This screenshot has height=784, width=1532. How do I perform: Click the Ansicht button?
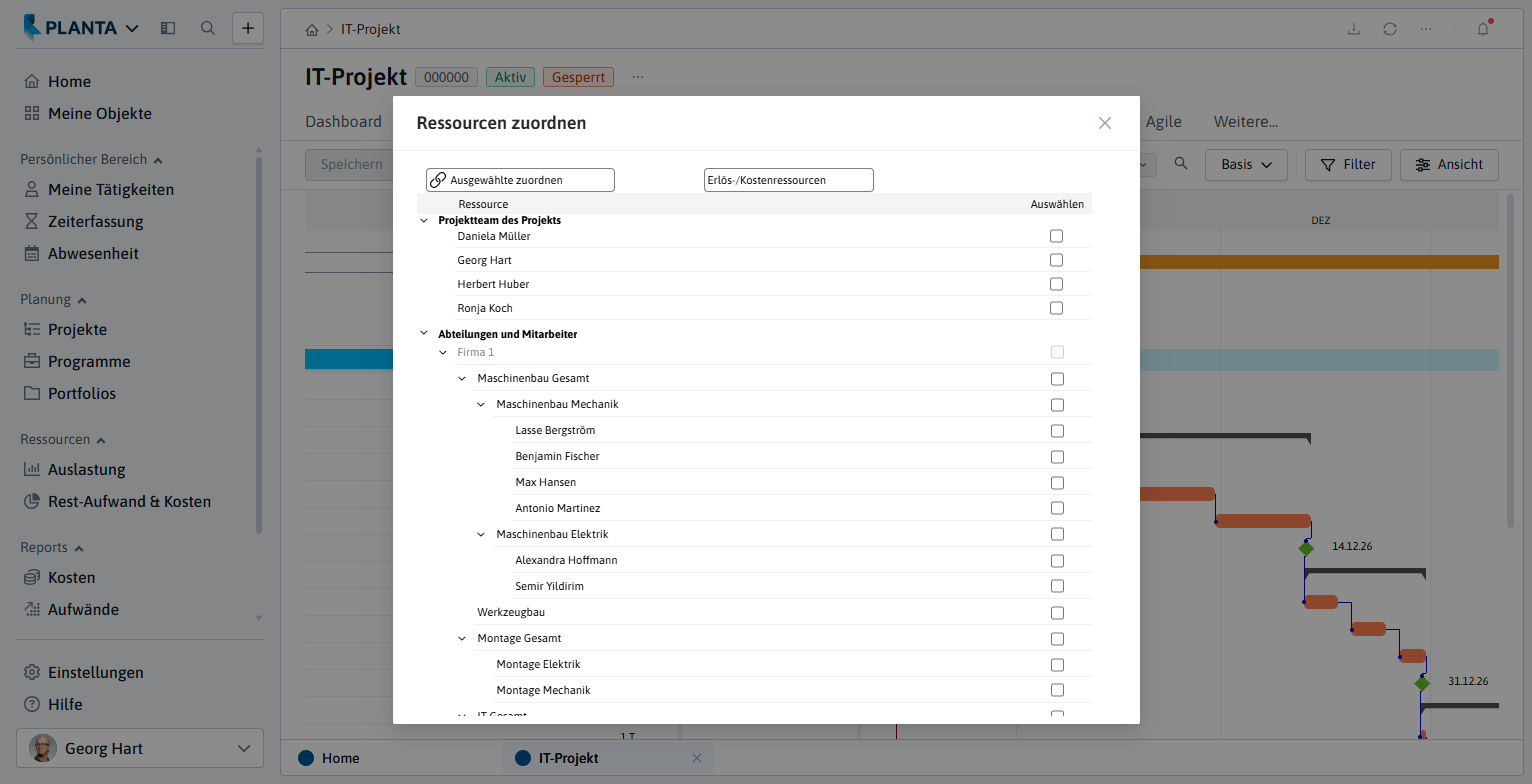(x=1449, y=165)
